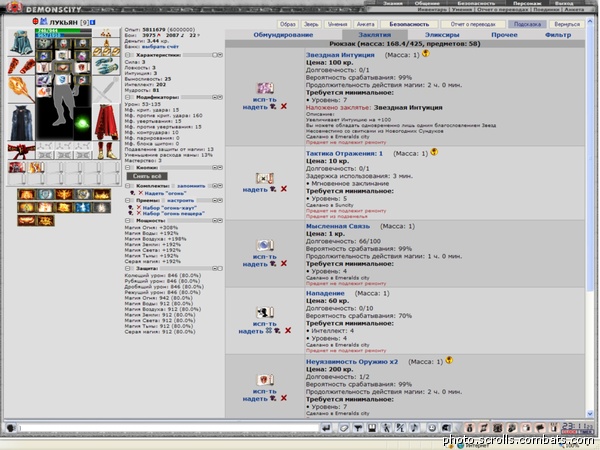Select the Заклятия tab

click(375, 35)
